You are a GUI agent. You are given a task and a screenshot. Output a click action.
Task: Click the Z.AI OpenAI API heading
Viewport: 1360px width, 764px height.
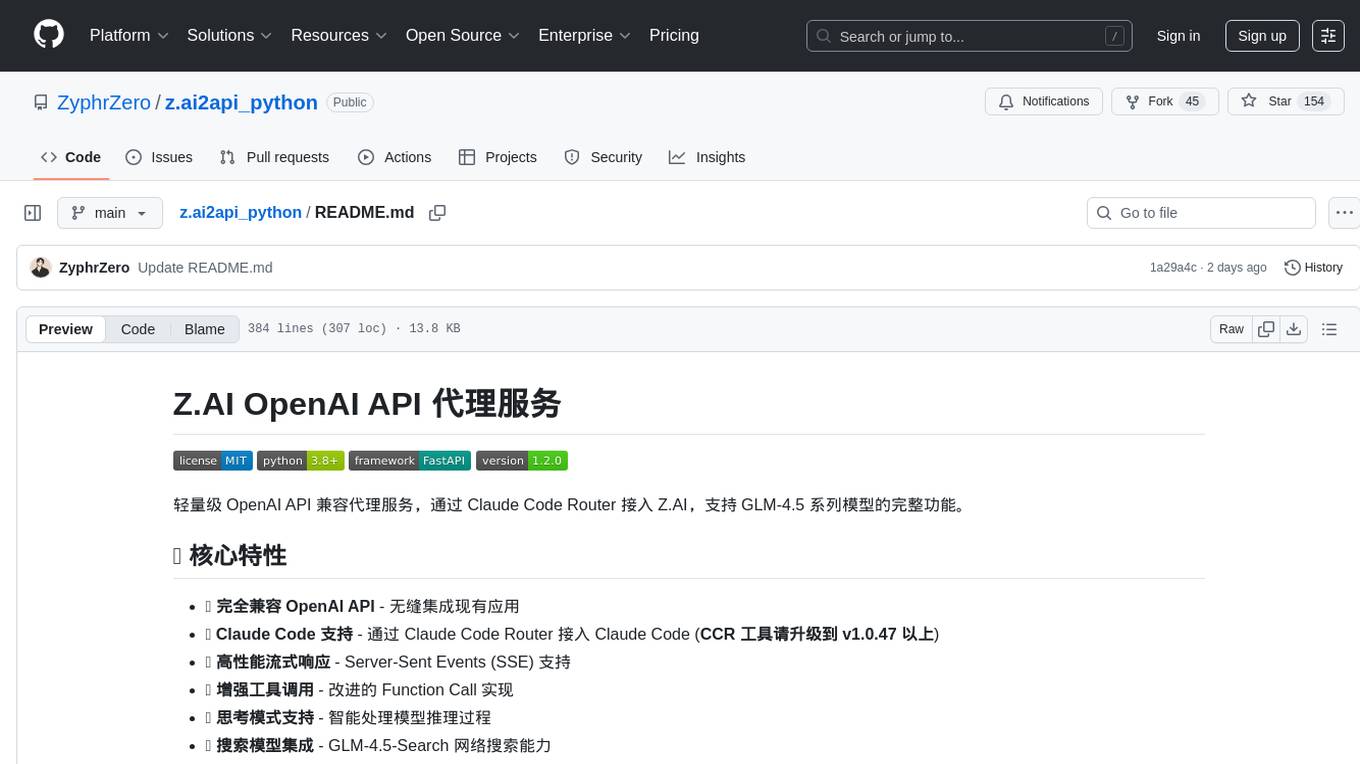point(367,403)
